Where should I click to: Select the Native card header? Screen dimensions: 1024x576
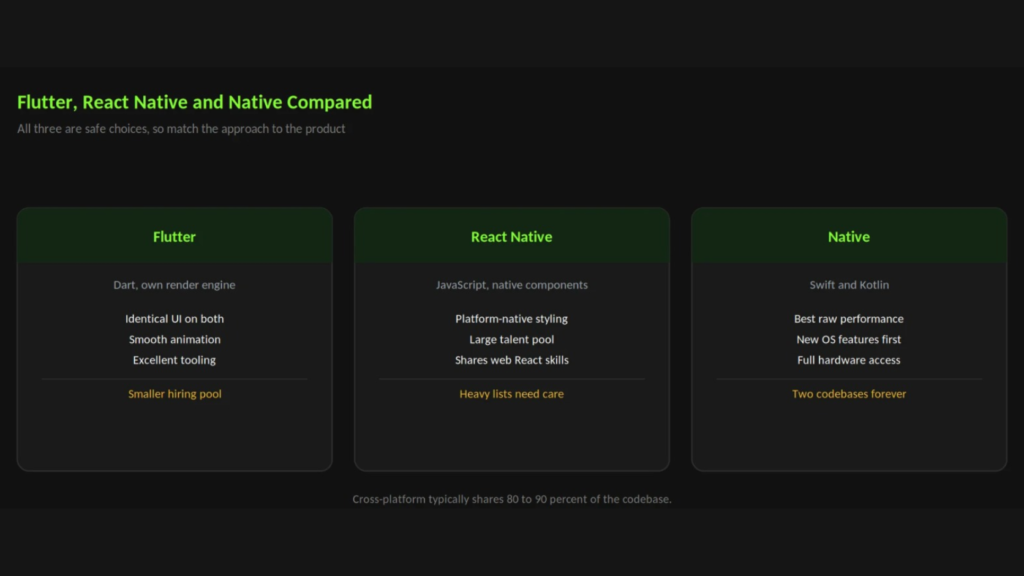849,236
